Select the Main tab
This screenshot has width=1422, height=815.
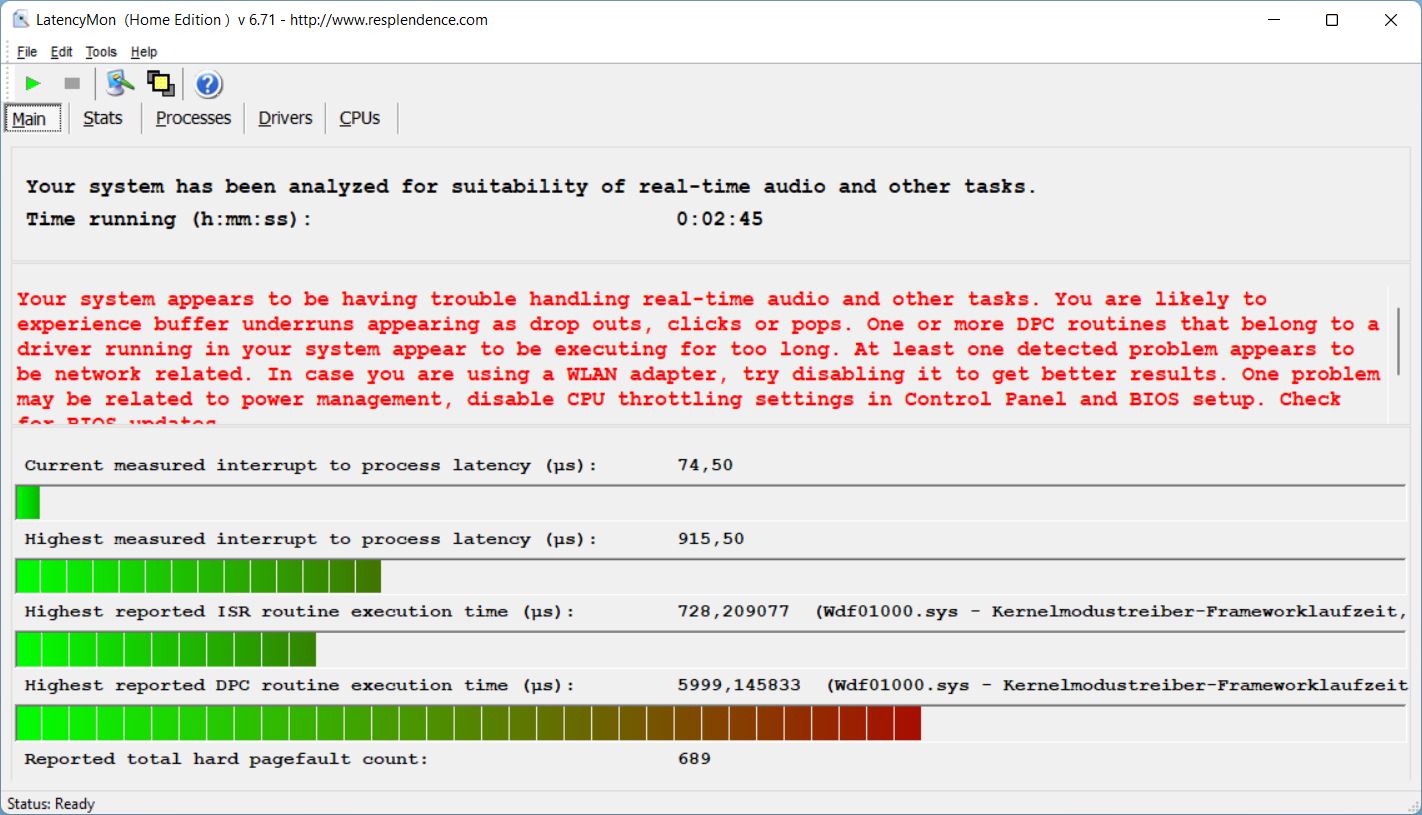pyautogui.click(x=29, y=119)
